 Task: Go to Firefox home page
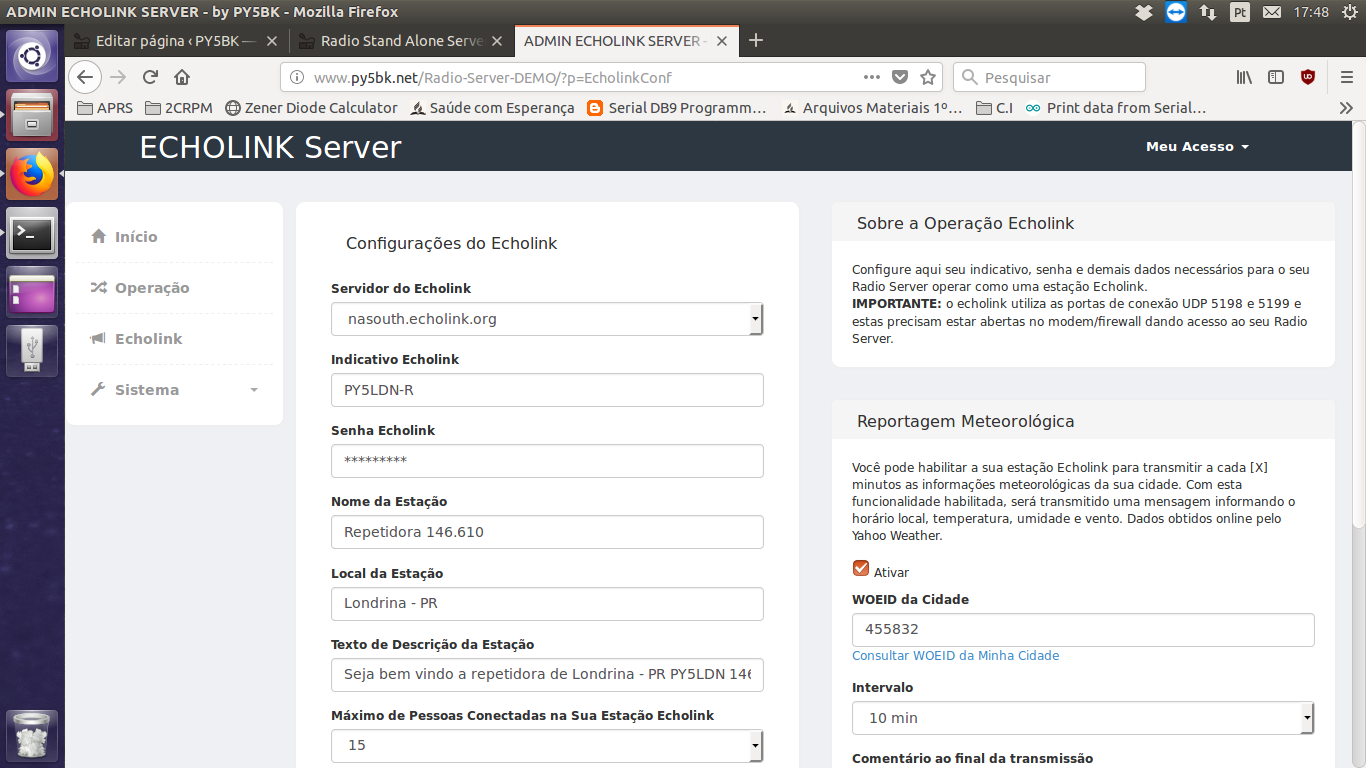(182, 77)
